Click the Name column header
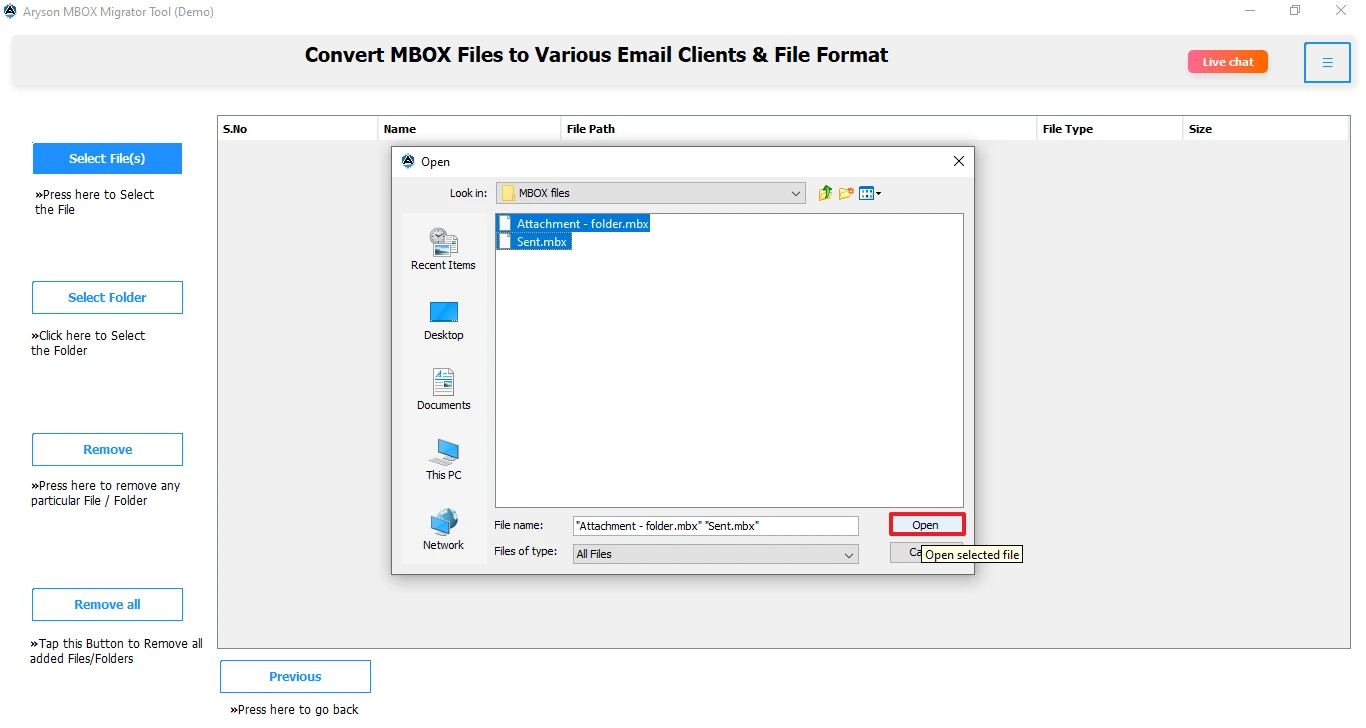The height and width of the screenshot is (728, 1366). 470,129
